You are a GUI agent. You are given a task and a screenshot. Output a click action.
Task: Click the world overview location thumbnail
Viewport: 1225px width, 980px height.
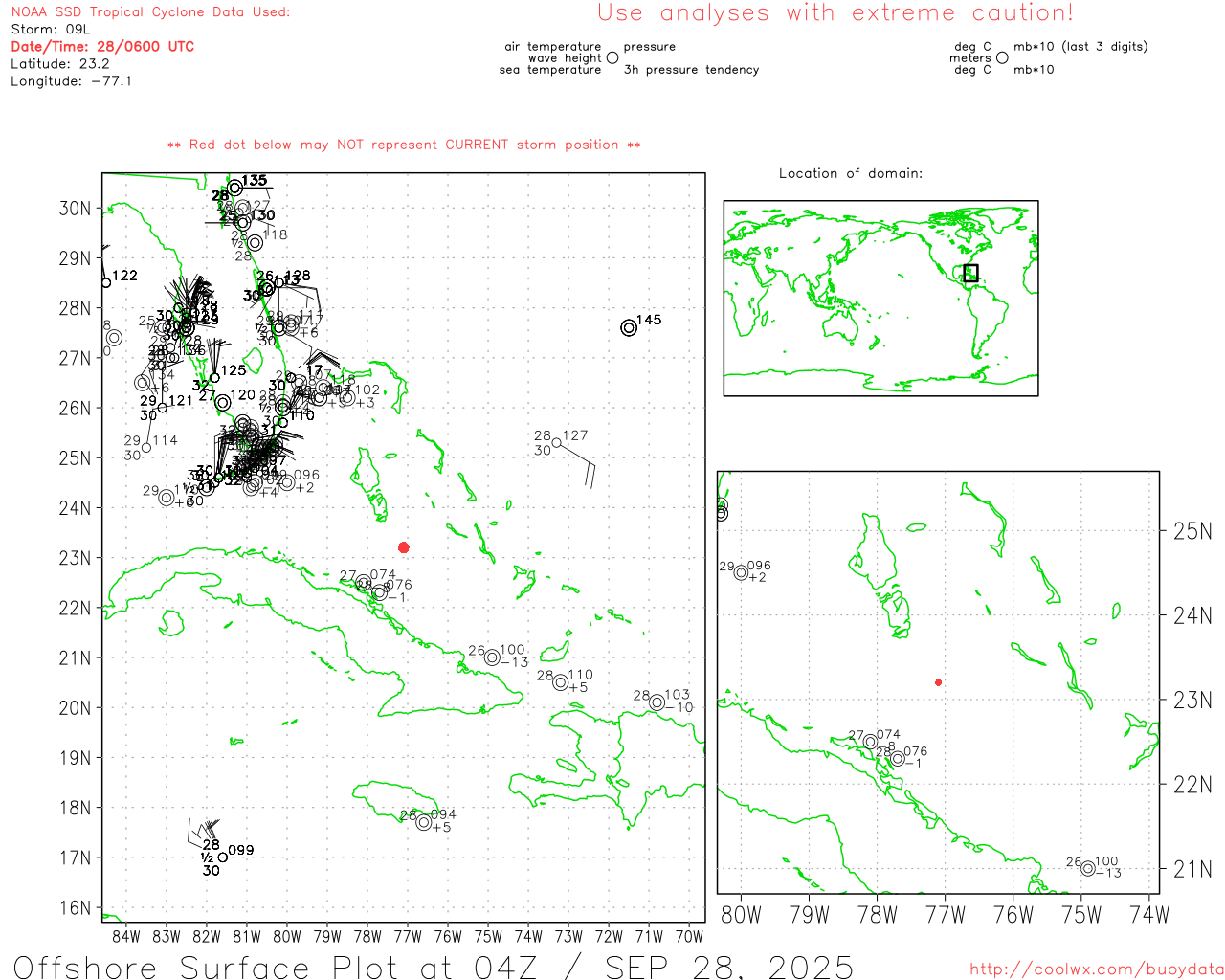tap(880, 298)
